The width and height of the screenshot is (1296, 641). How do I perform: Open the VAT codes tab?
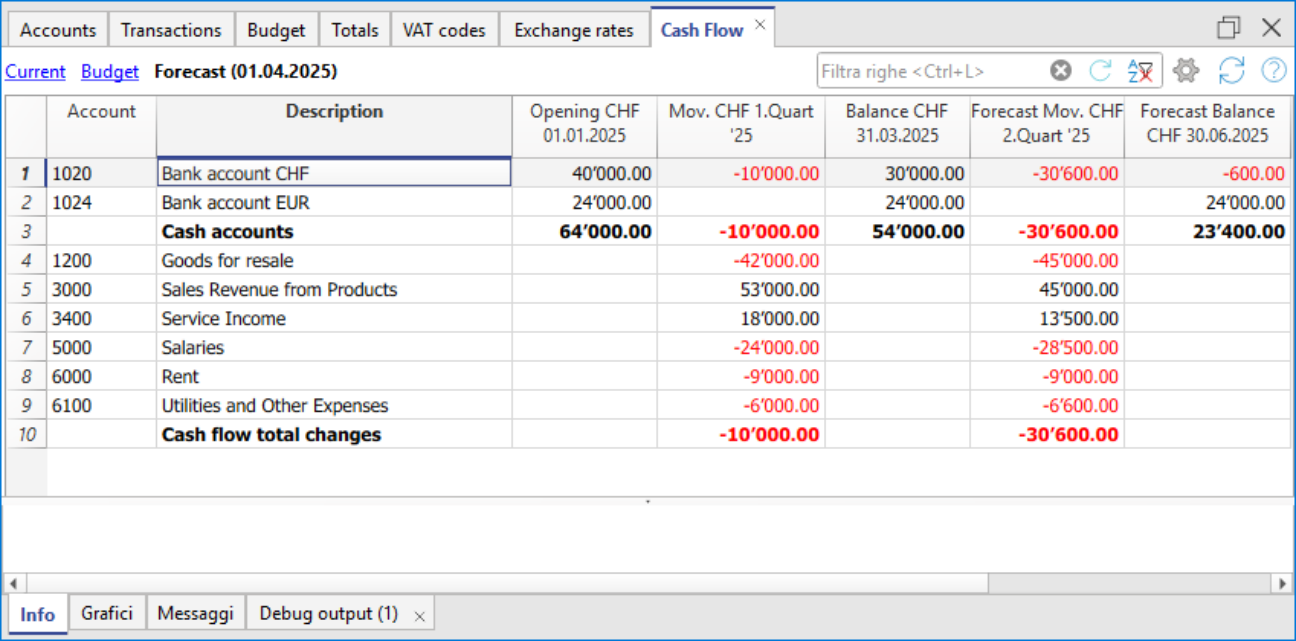click(444, 29)
